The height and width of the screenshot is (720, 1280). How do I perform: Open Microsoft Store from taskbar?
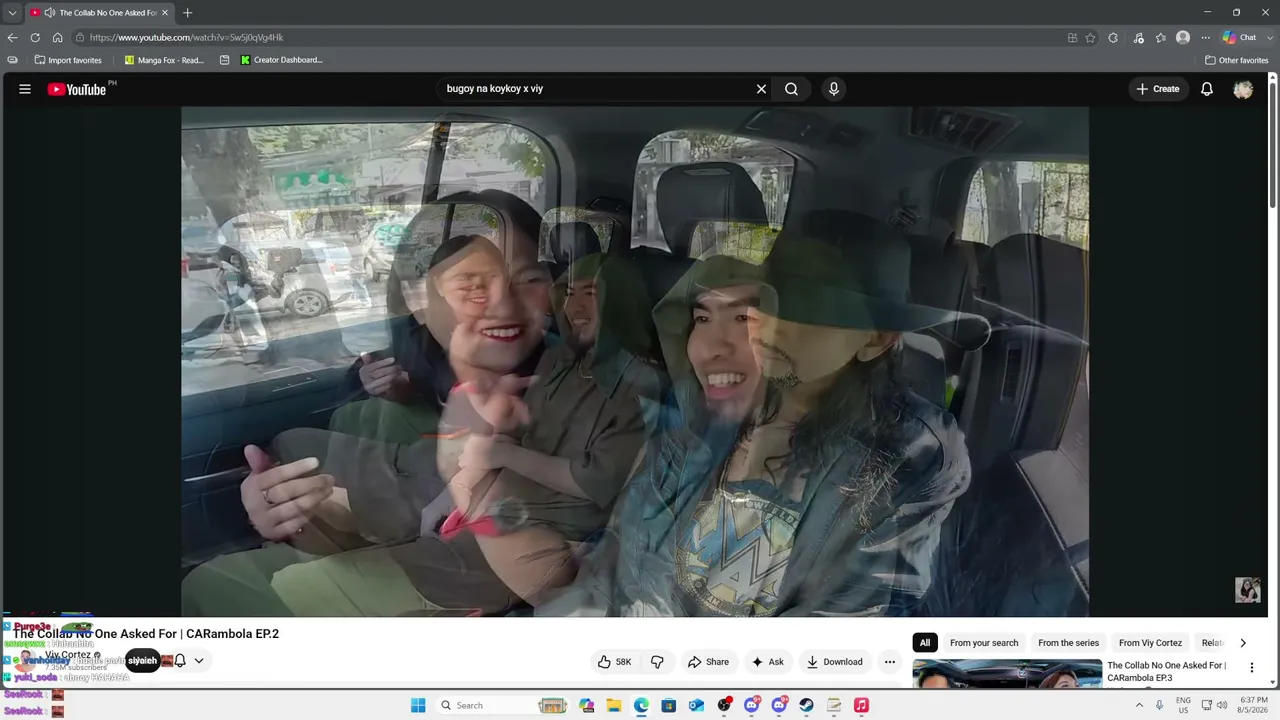[x=669, y=705]
